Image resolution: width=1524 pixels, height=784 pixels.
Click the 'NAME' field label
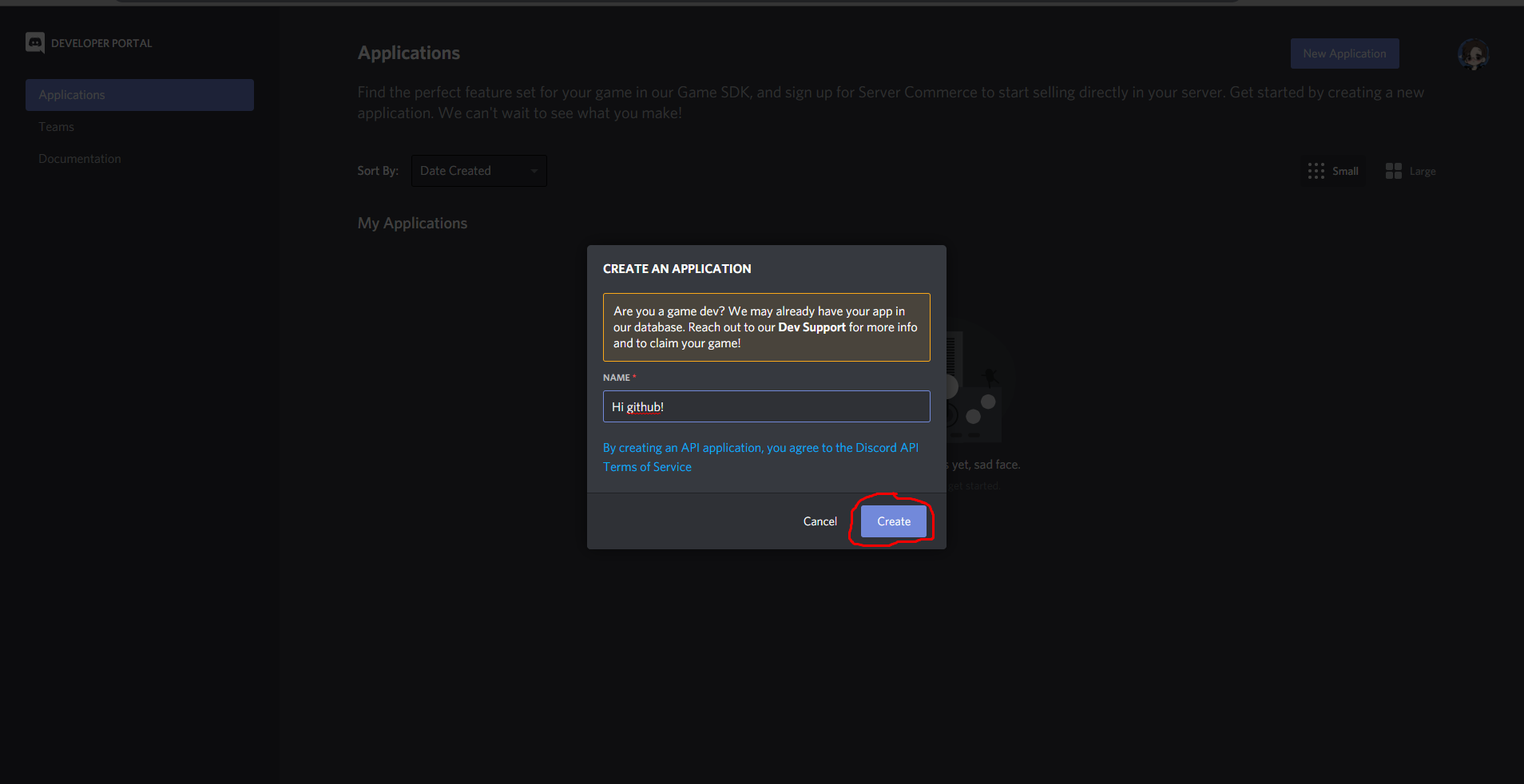[x=617, y=378]
